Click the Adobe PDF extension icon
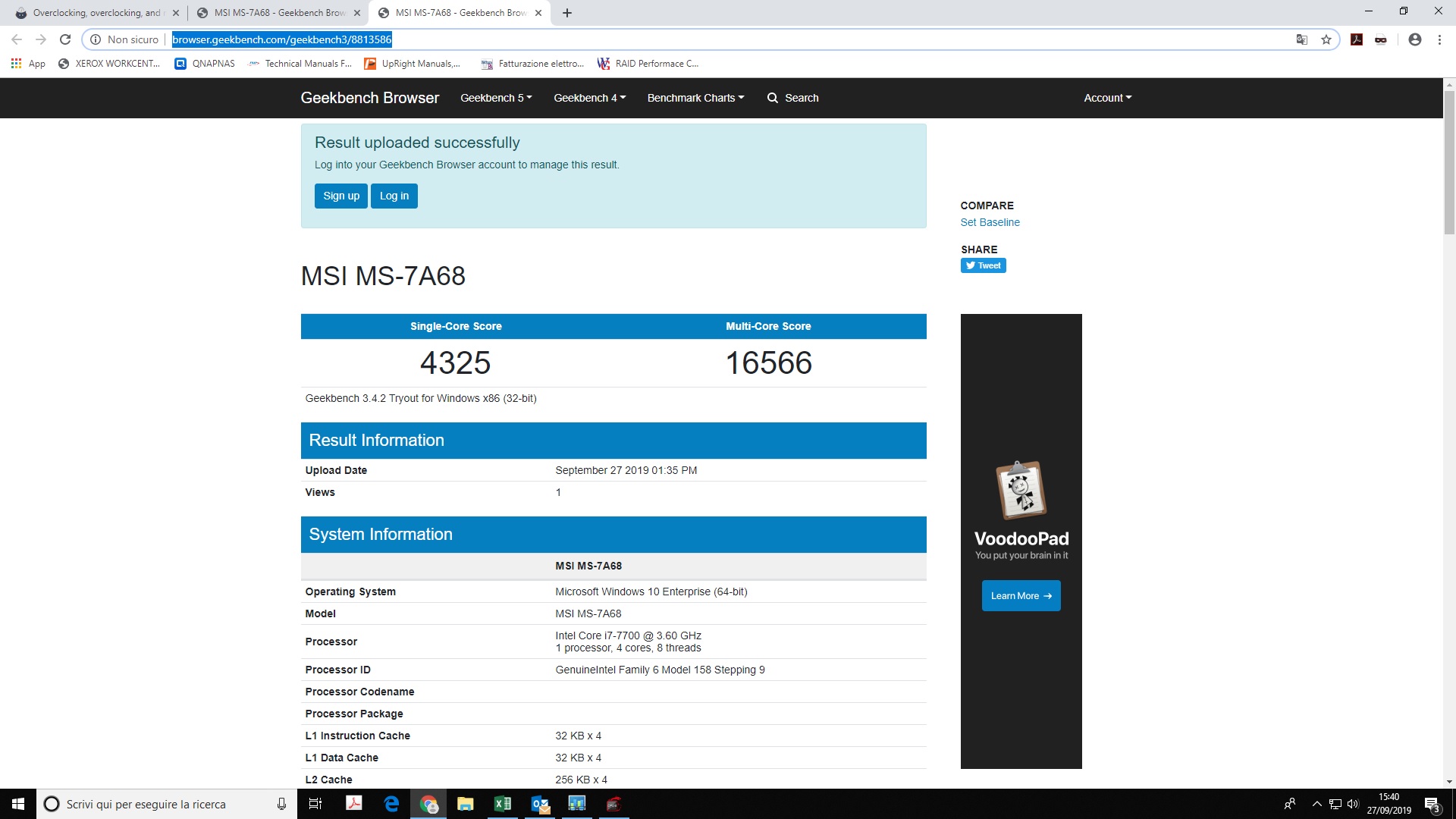This screenshot has width=1456, height=819. coord(1357,39)
